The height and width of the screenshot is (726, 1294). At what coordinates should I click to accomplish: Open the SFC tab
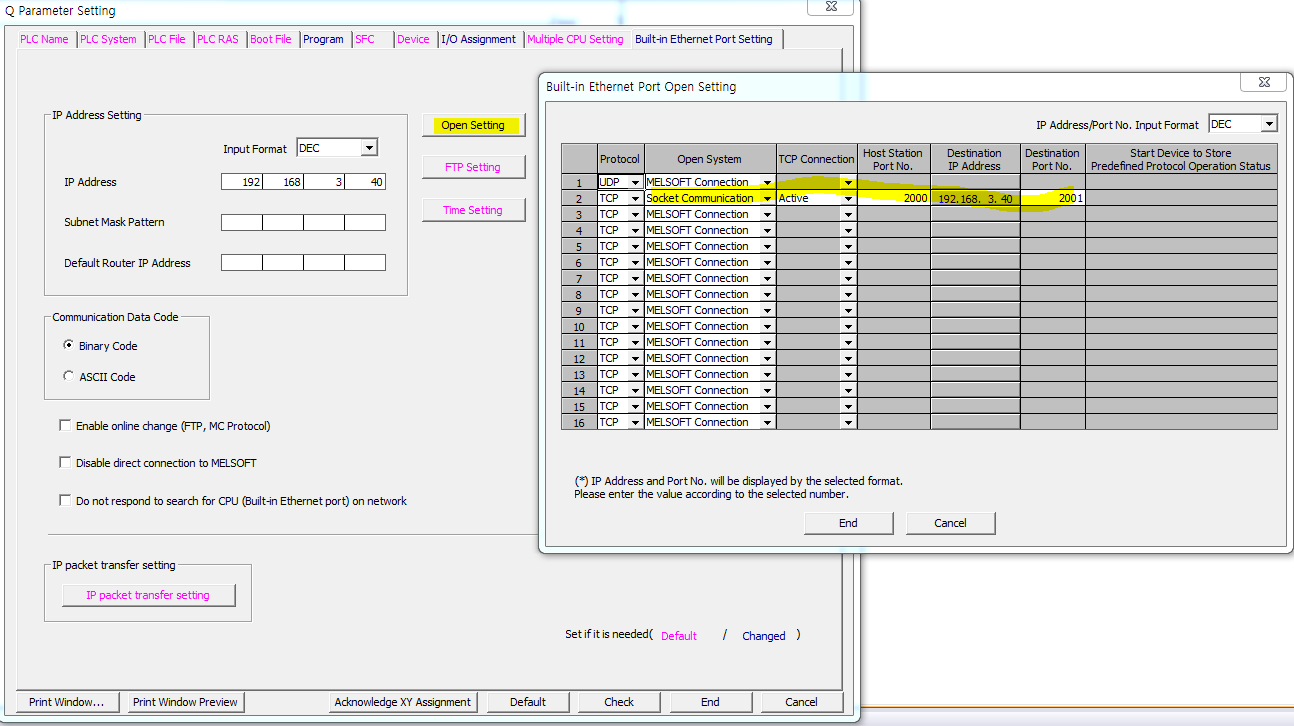click(x=365, y=39)
